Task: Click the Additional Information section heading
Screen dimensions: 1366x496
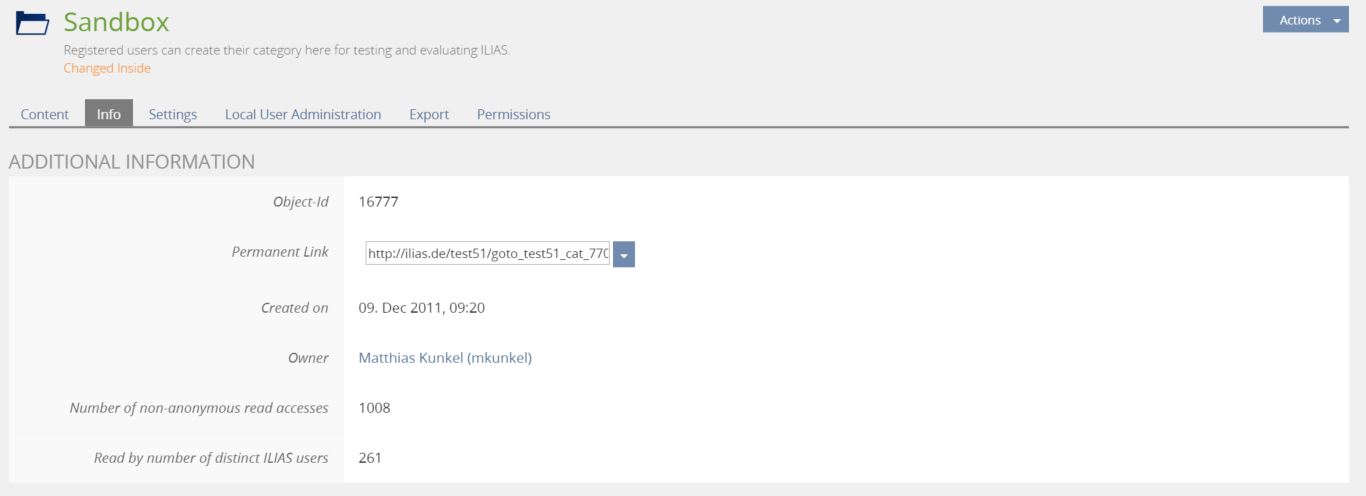Action: (x=132, y=161)
